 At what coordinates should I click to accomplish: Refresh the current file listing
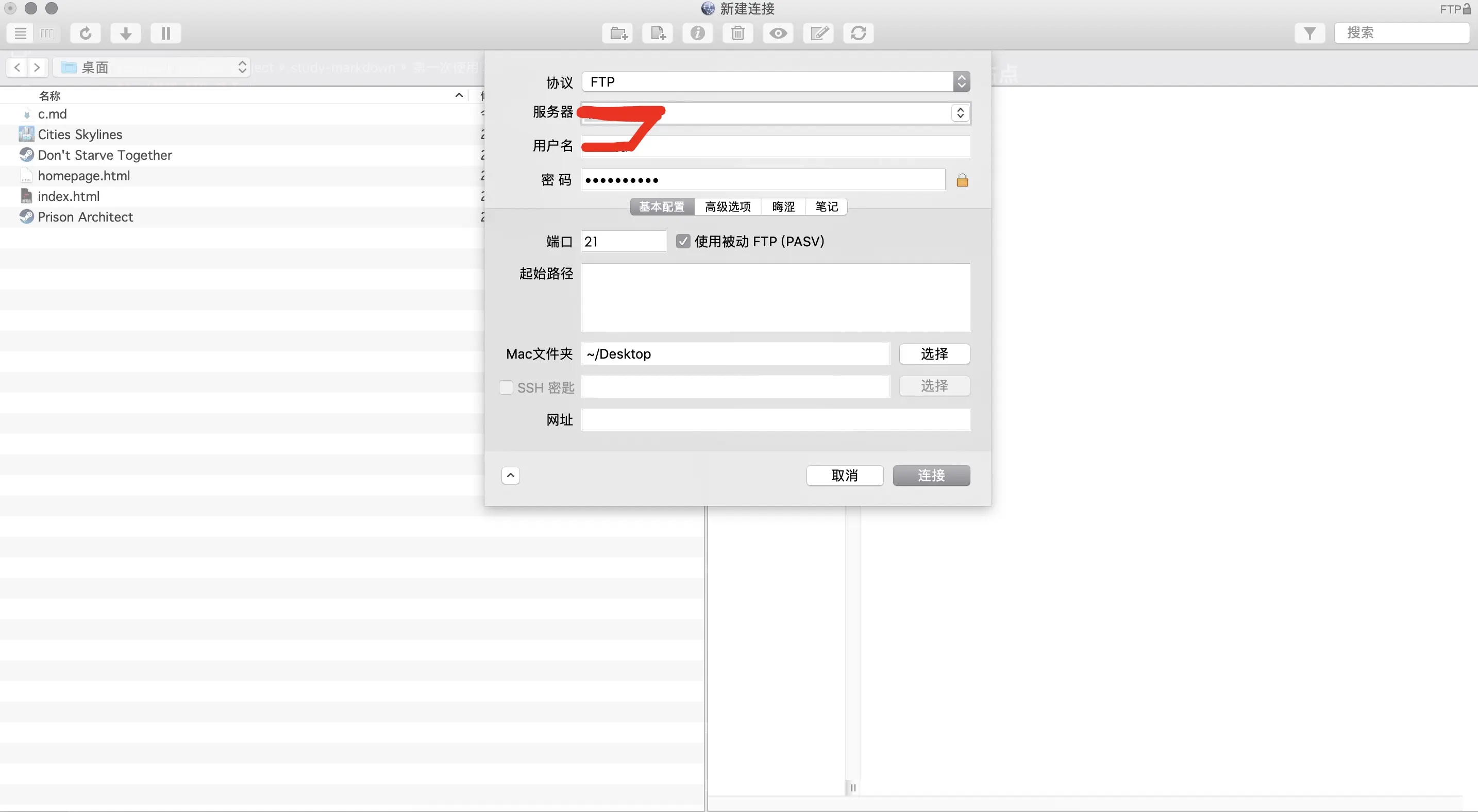click(x=85, y=32)
